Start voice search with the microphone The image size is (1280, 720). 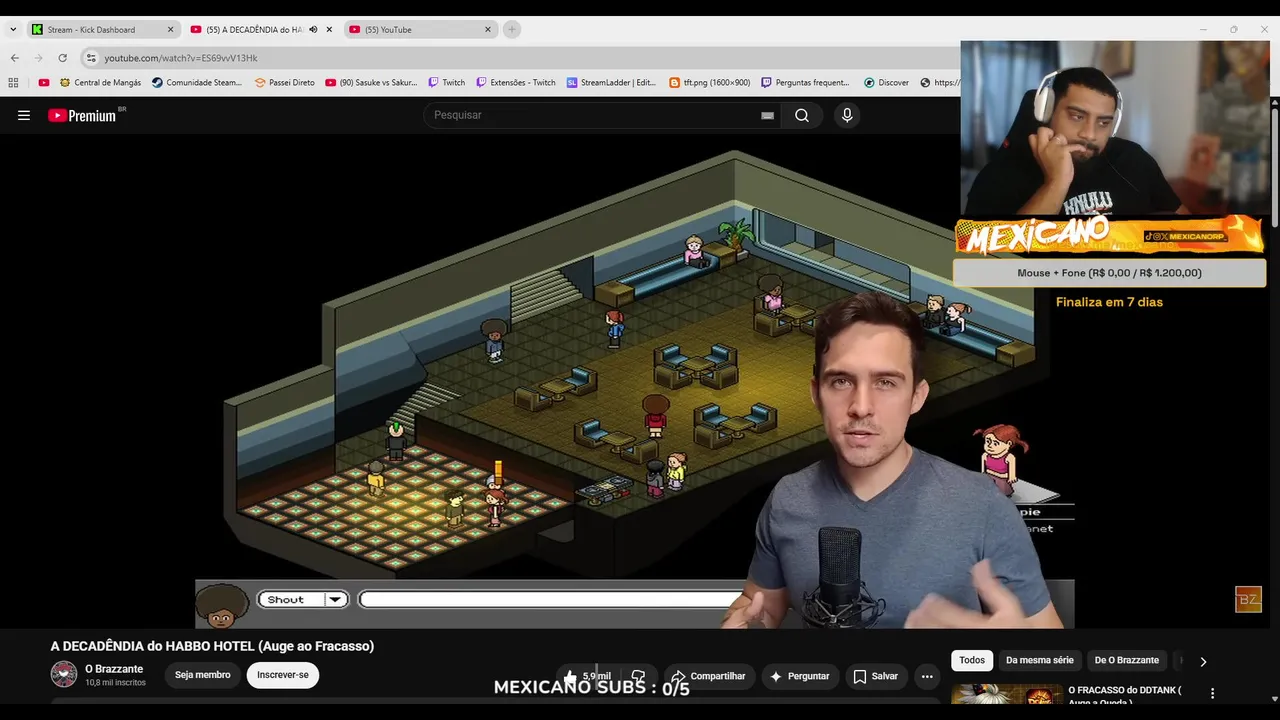click(847, 115)
